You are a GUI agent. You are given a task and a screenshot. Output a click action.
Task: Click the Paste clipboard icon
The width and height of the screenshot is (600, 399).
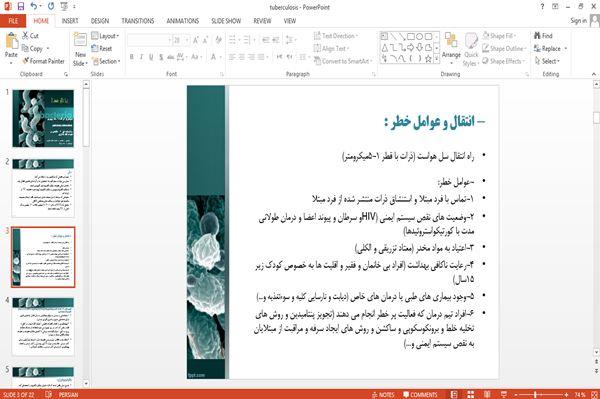point(11,41)
